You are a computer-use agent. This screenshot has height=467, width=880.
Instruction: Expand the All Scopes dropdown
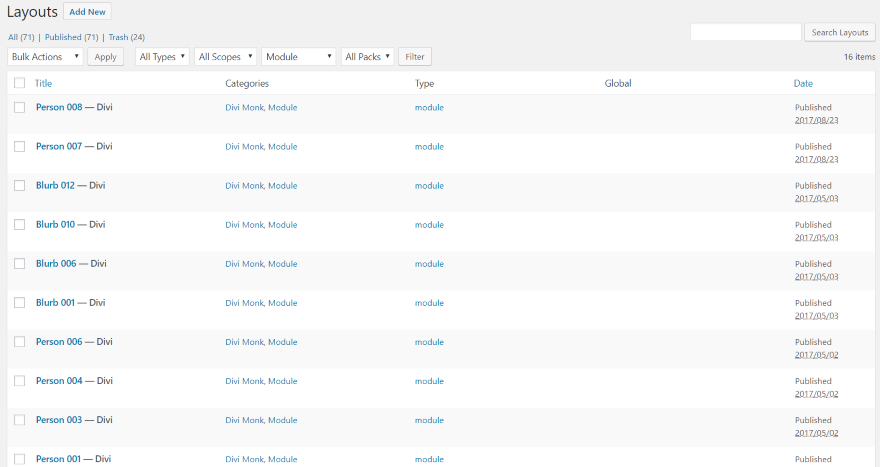[226, 57]
